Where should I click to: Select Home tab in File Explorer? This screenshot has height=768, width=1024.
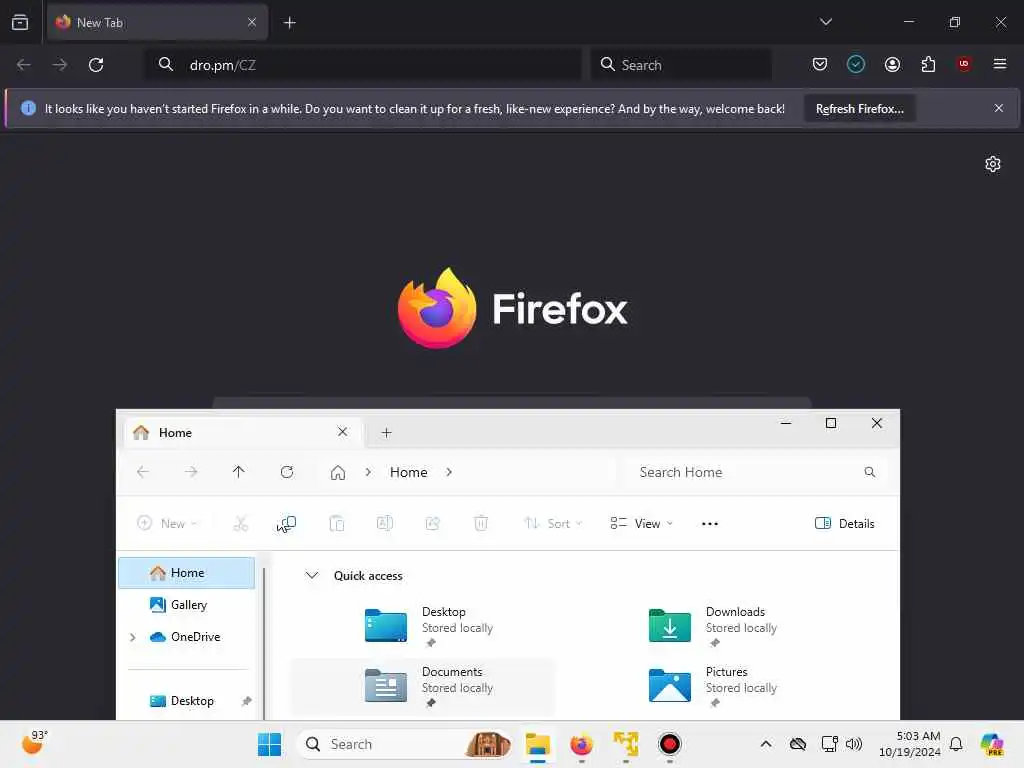tap(242, 432)
